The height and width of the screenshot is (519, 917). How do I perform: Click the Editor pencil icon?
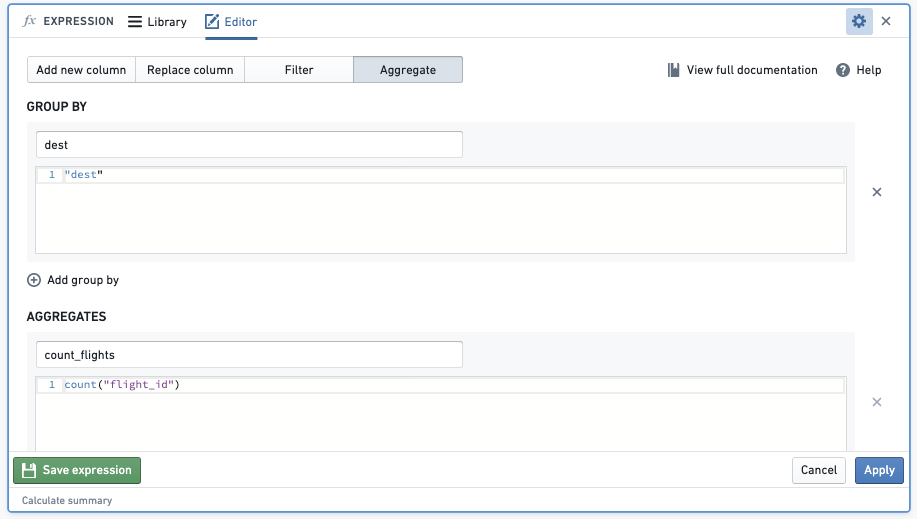tap(212, 22)
